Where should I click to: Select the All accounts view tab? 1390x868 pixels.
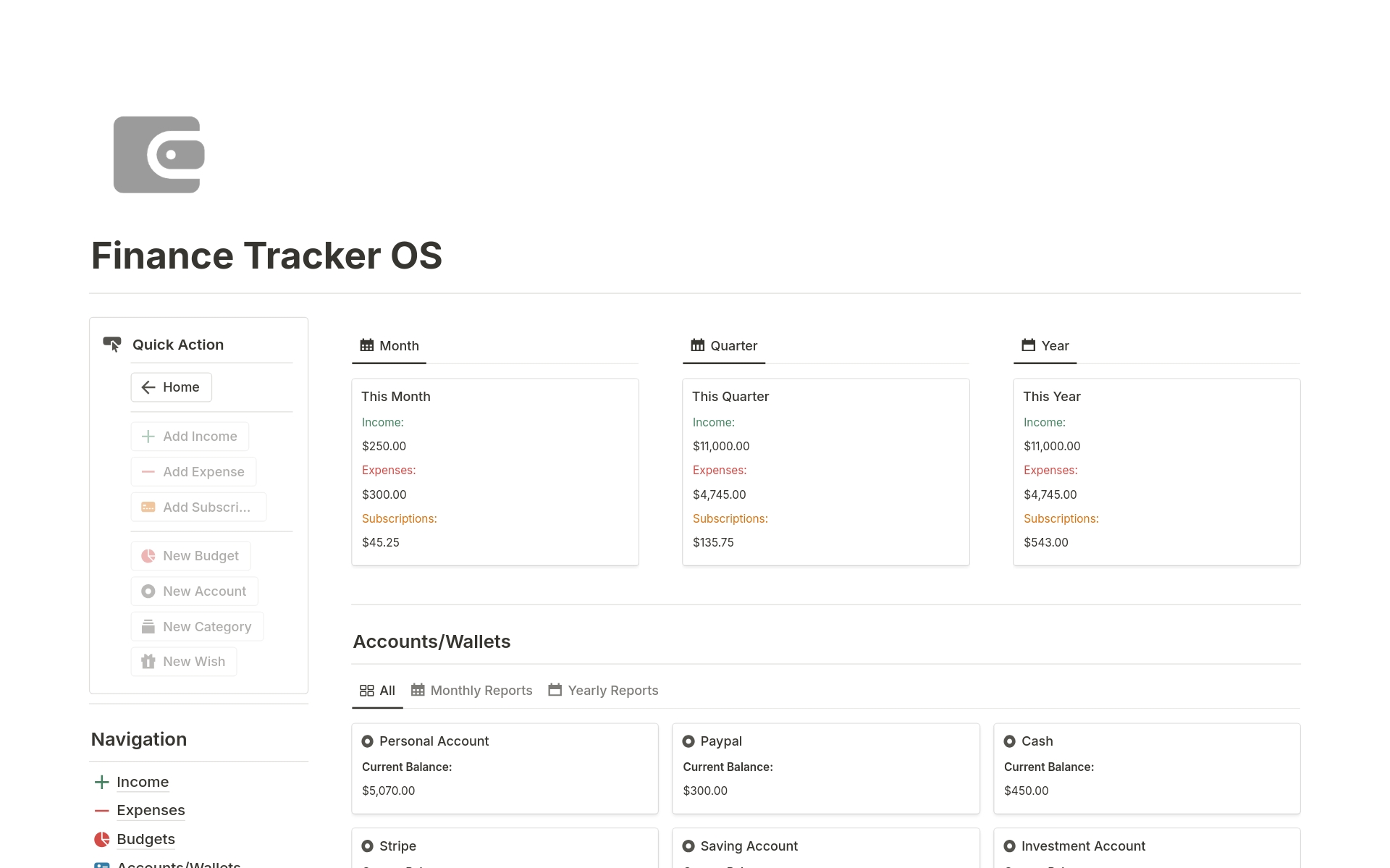(x=378, y=691)
